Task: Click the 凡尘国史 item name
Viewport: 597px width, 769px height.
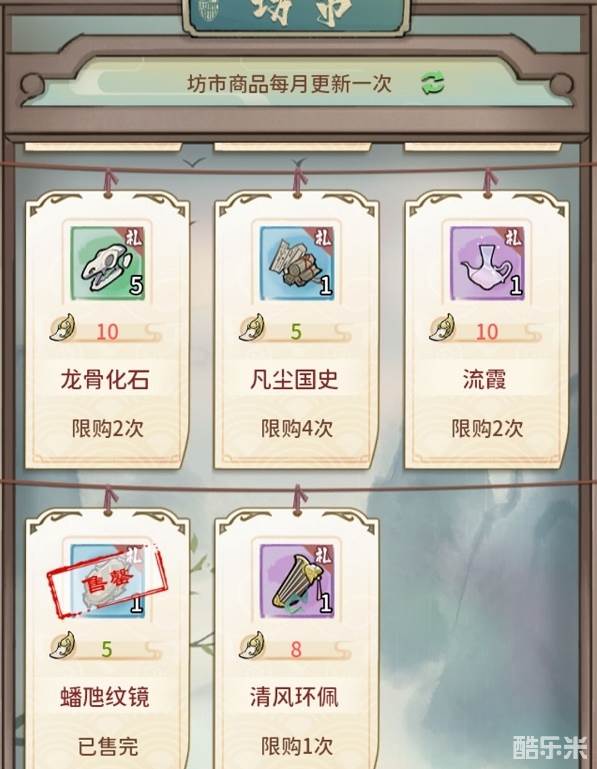Action: (294, 380)
